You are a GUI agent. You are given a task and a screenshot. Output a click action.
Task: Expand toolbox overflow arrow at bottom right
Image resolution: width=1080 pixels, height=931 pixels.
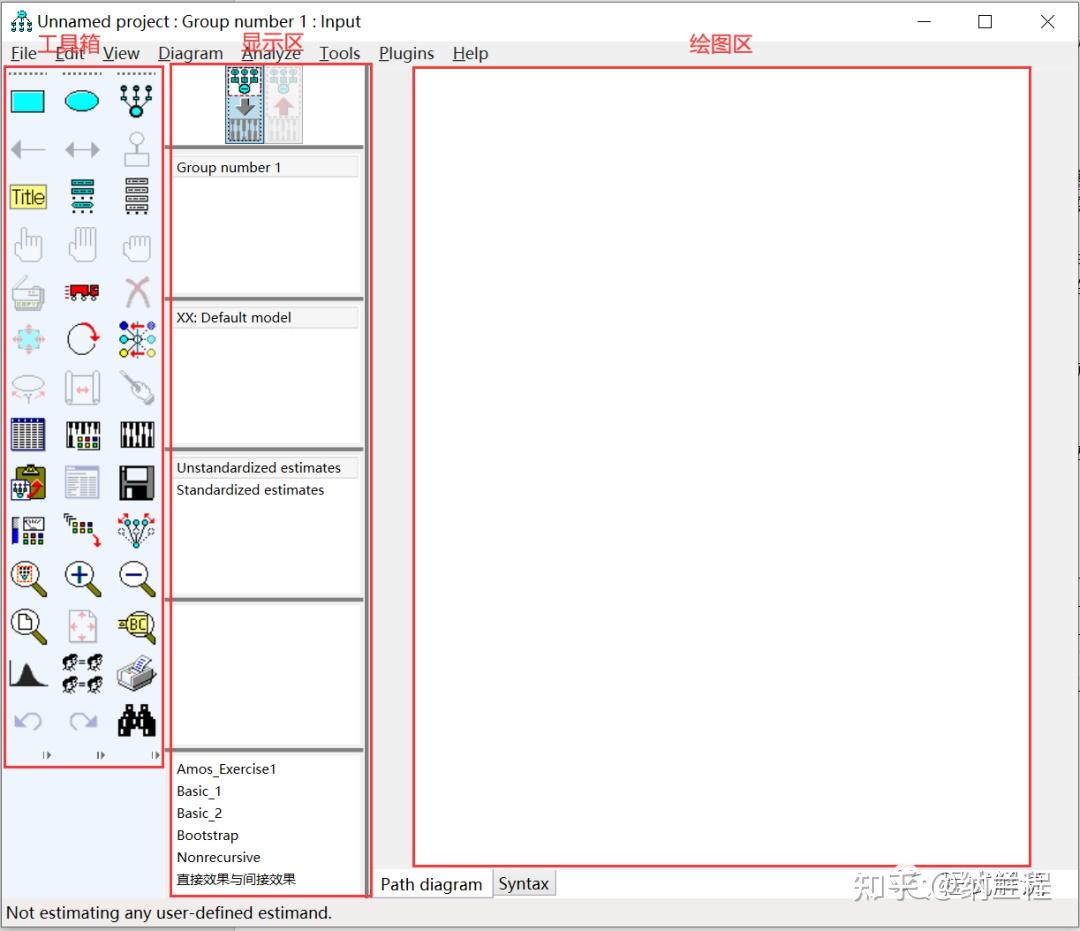click(155, 755)
